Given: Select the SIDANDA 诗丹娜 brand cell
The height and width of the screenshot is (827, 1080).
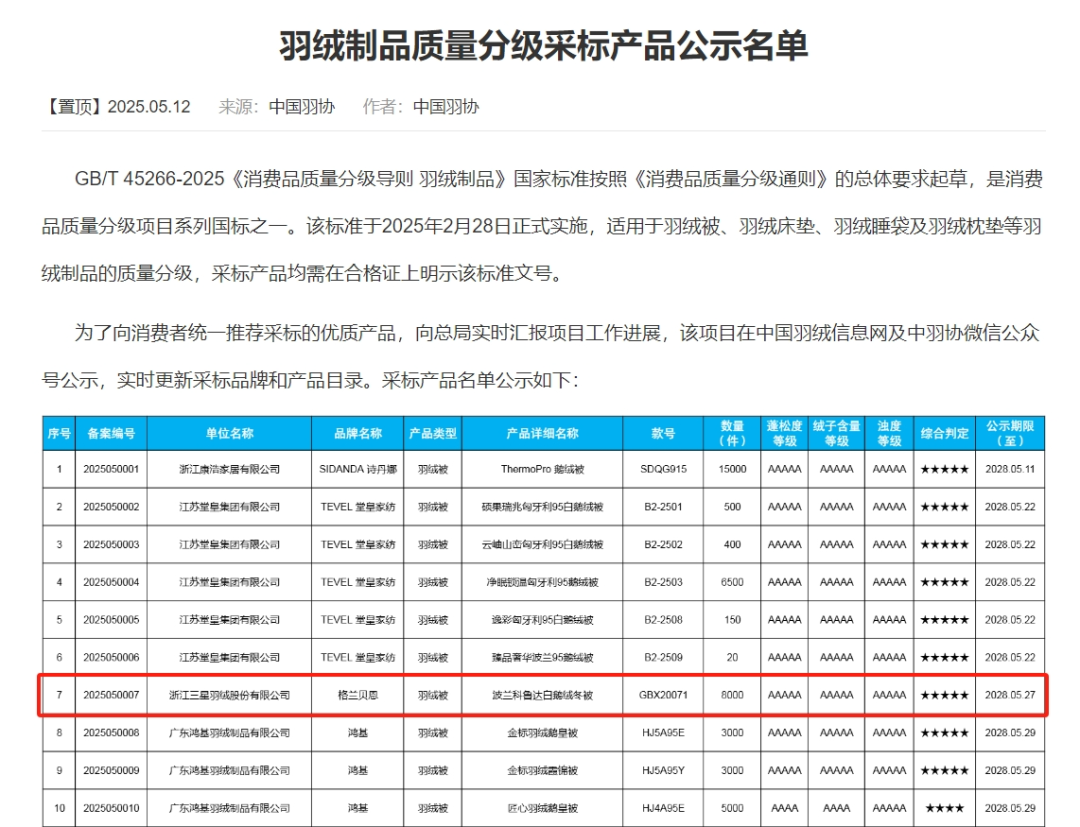Looking at the screenshot, I should click(358, 469).
